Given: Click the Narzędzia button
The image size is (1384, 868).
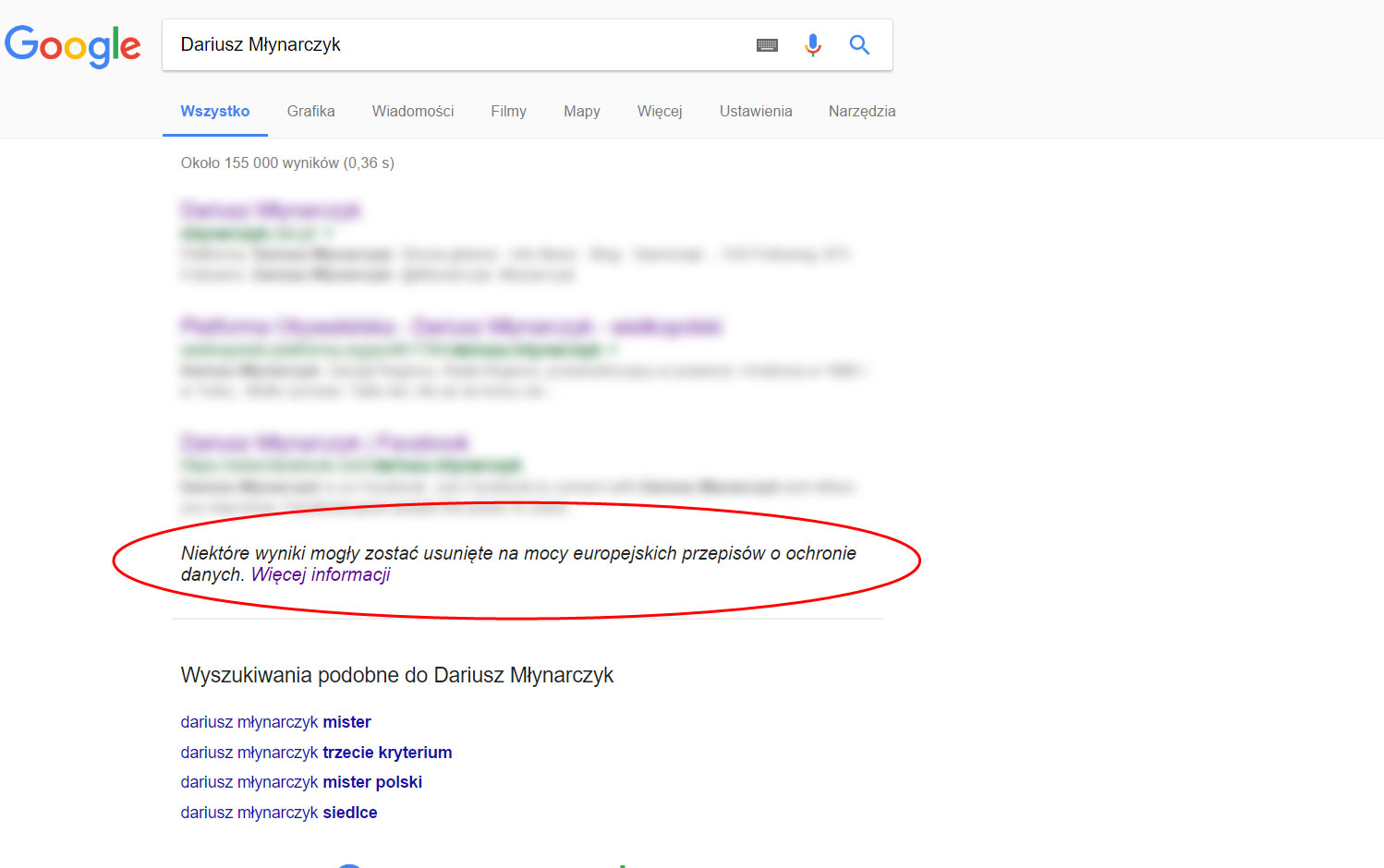Looking at the screenshot, I should (862, 111).
